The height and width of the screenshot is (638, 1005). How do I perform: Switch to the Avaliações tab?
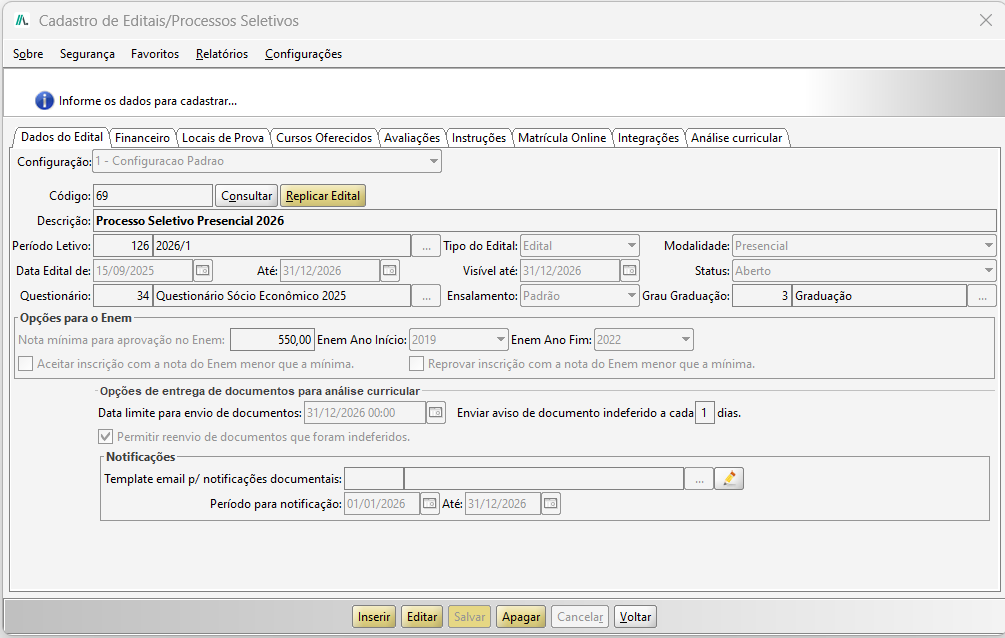(x=412, y=138)
